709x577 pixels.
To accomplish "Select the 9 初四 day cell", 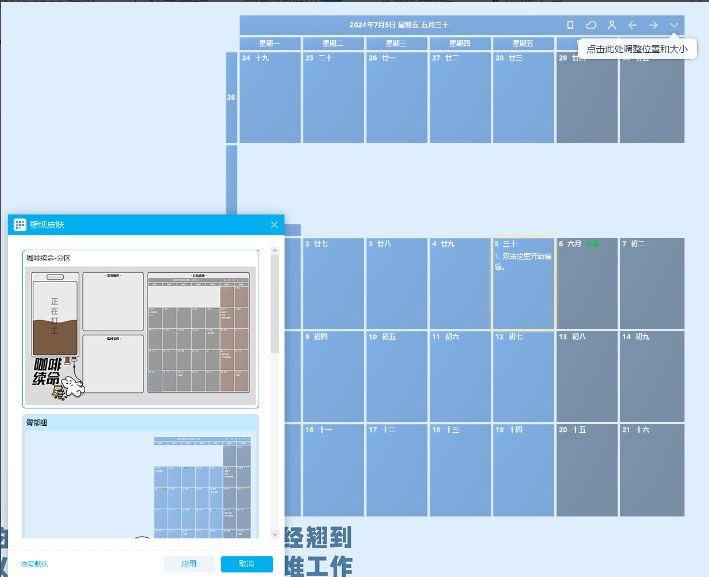I will click(x=333, y=377).
